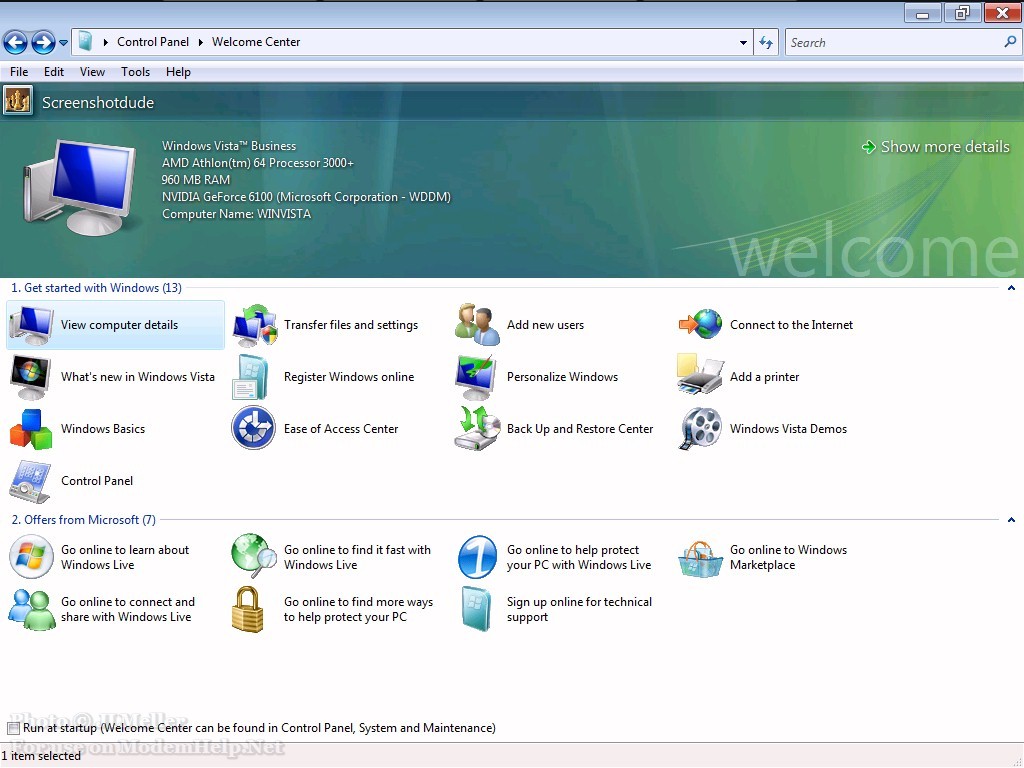The height and width of the screenshot is (768, 1024).
Task: Click the Add a printer icon
Action: pyautogui.click(x=700, y=375)
